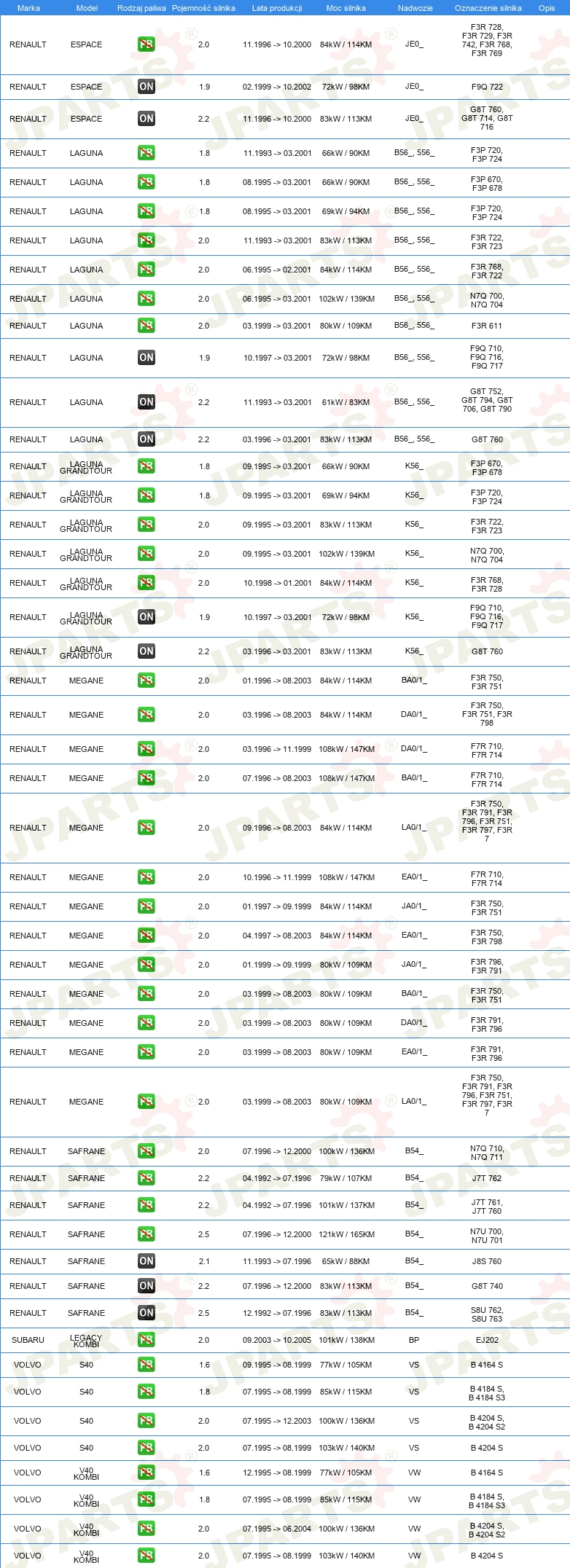Click PB icon for V40 Kombi 100kW
The width and height of the screenshot is (570, 1568).
(146, 1529)
